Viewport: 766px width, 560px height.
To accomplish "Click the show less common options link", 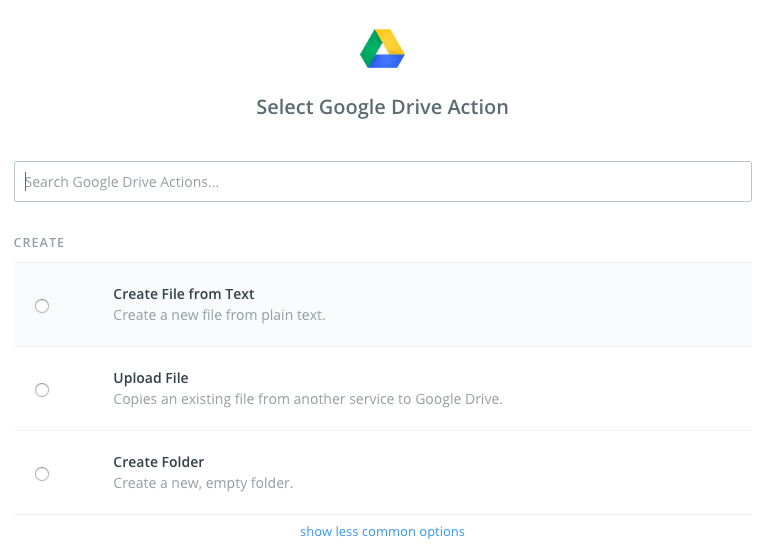I will pyautogui.click(x=382, y=531).
